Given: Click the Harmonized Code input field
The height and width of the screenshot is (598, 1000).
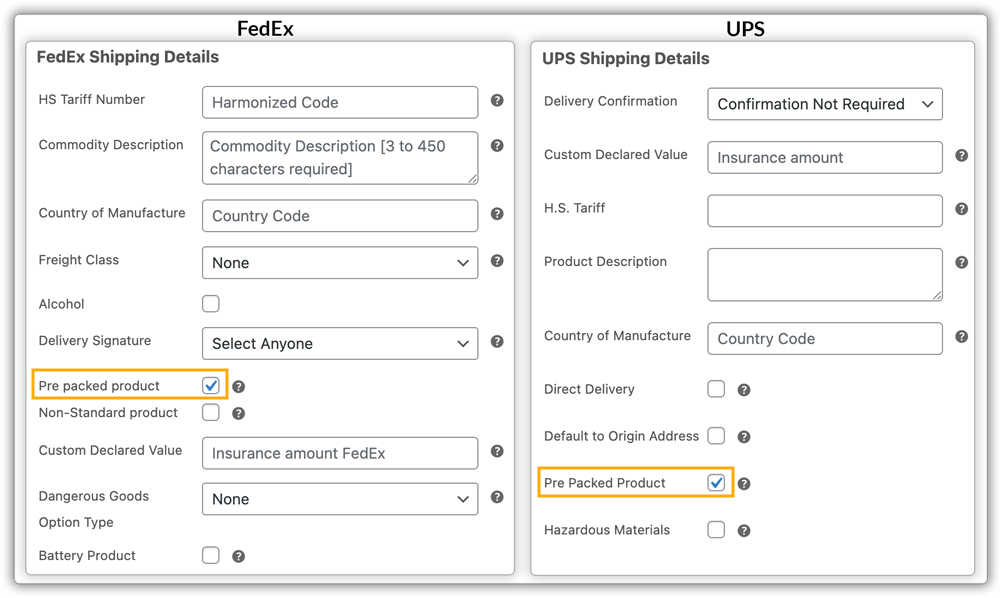Looking at the screenshot, I should 340,102.
